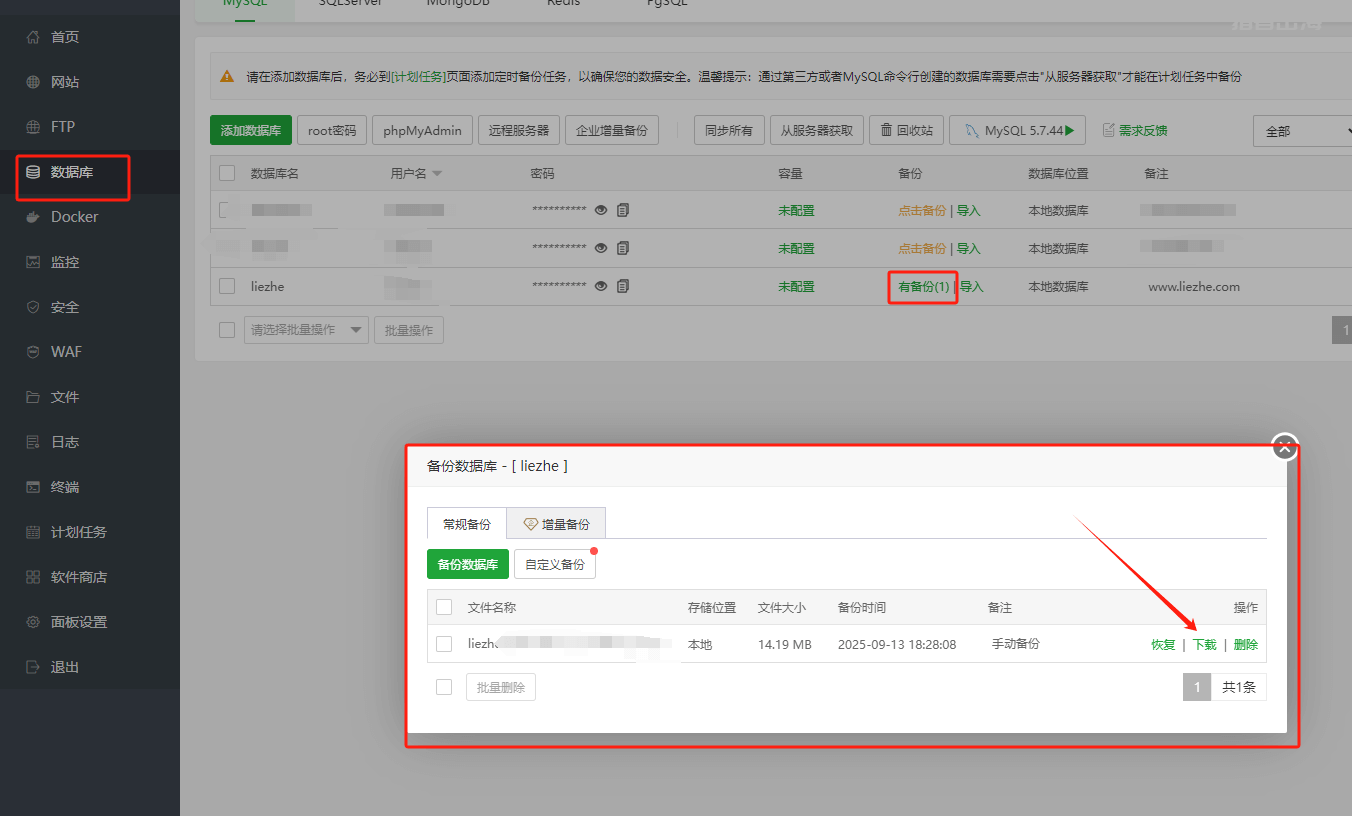Open the 软件商店 app store
1352x816 pixels.
[76, 576]
